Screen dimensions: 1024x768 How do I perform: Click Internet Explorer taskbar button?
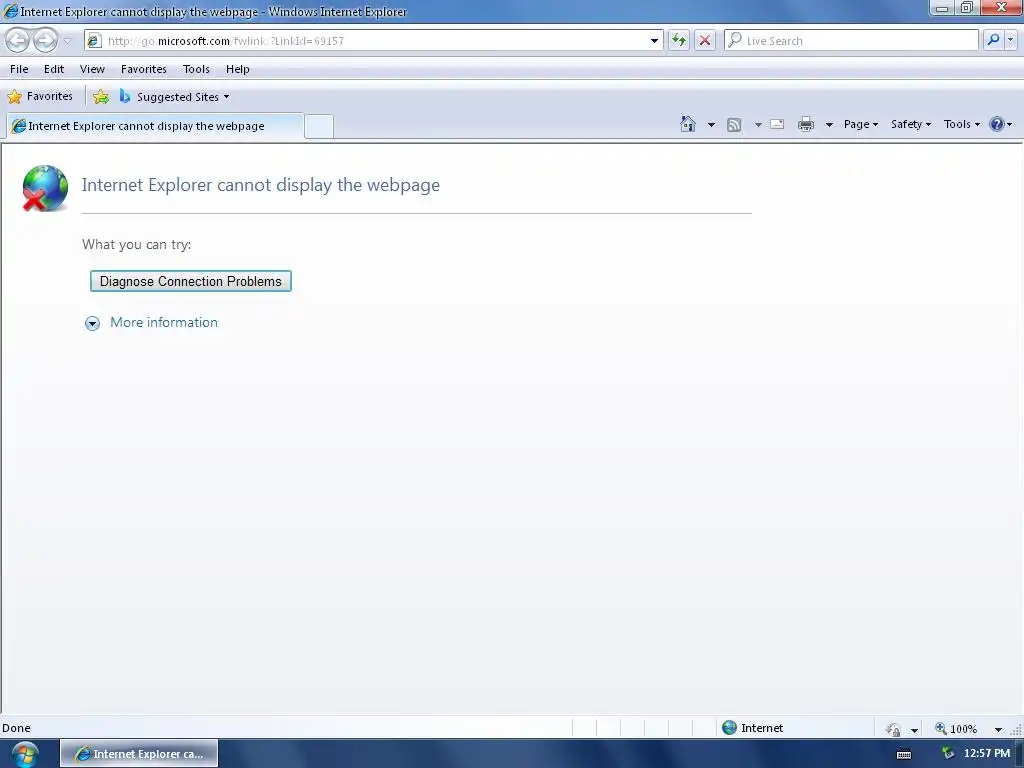[139, 754]
